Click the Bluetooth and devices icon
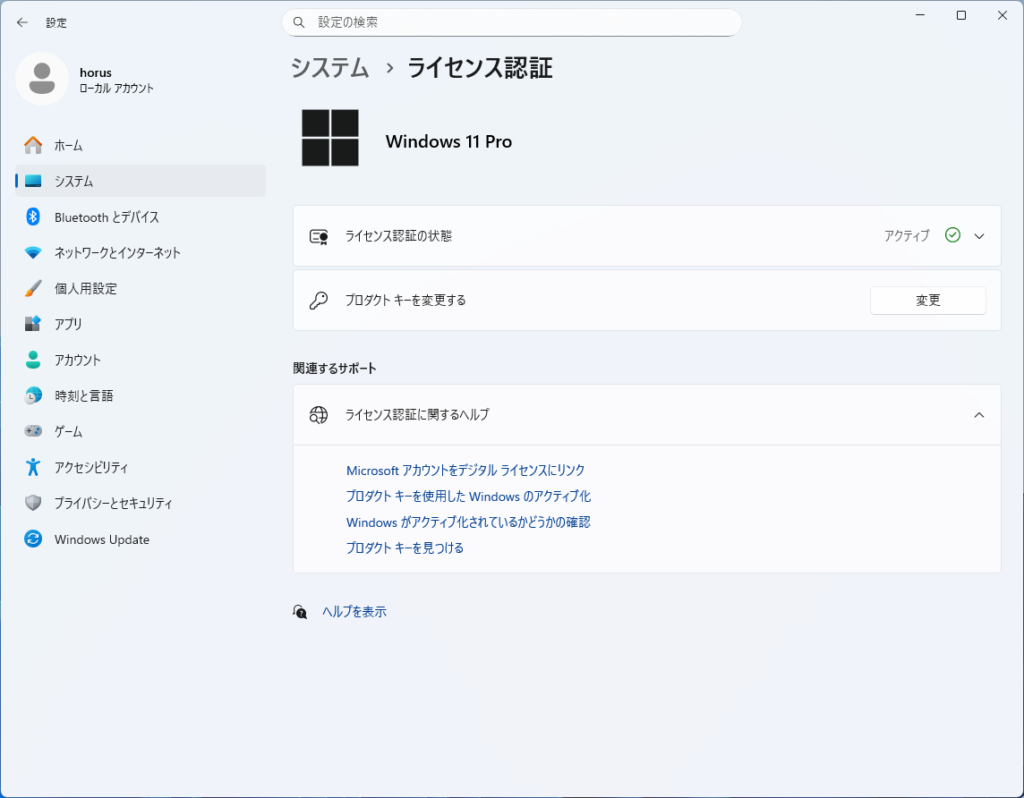This screenshot has width=1024, height=798. click(33, 217)
